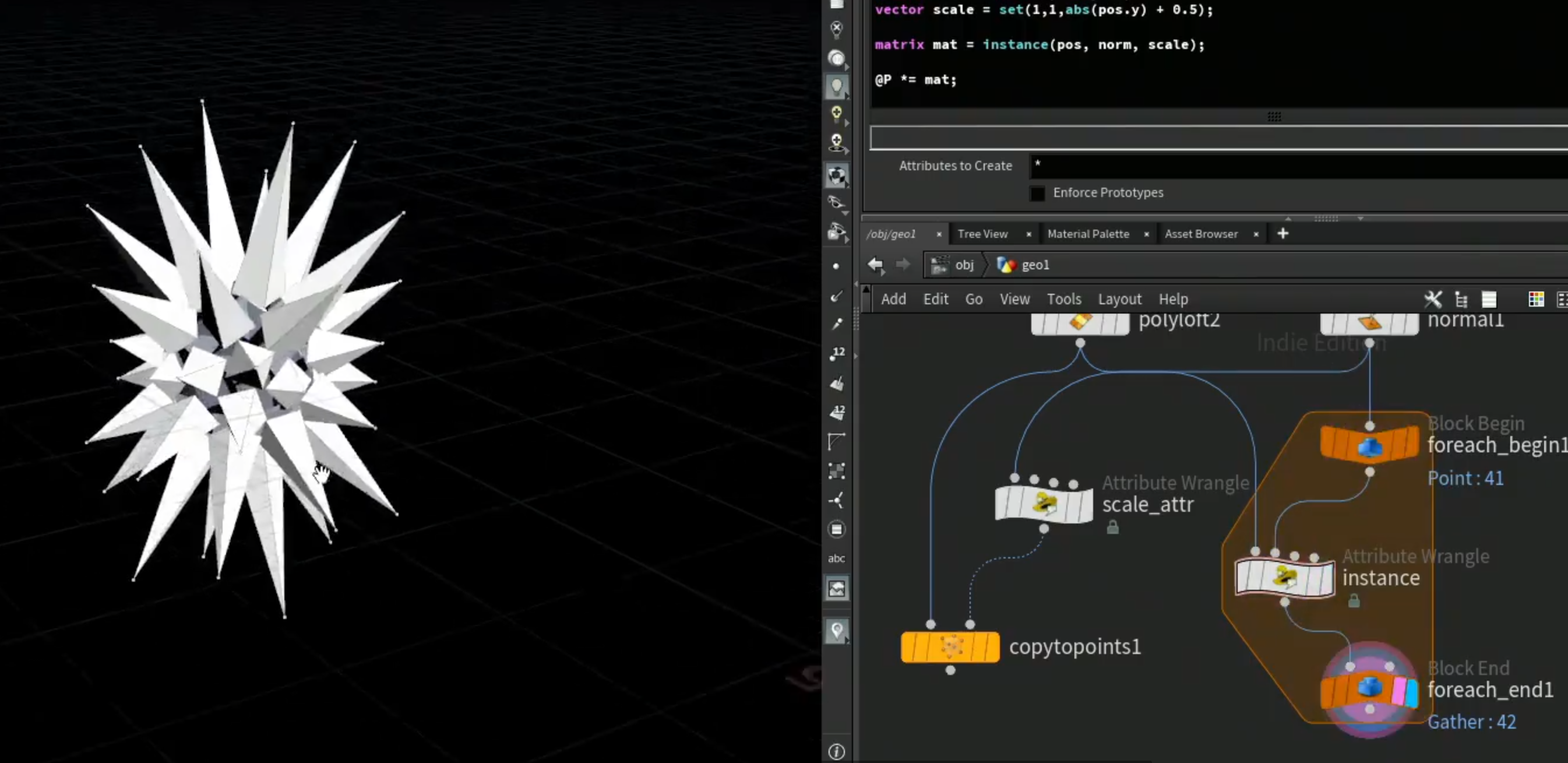Viewport: 1568px width, 763px height.
Task: Click the Attributes to Create input field
Action: coord(1298,166)
